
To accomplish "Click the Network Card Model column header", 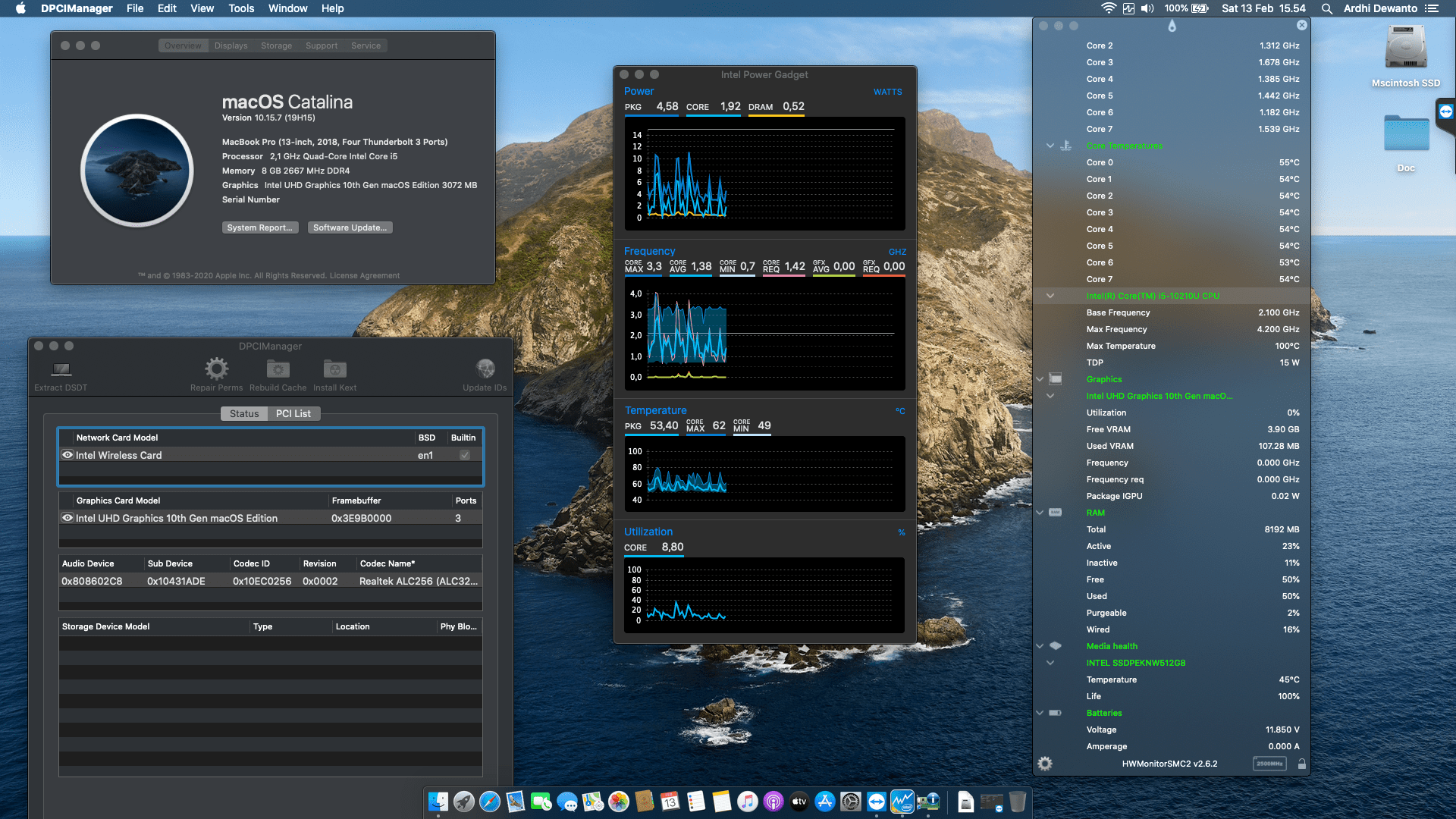I will click(244, 438).
